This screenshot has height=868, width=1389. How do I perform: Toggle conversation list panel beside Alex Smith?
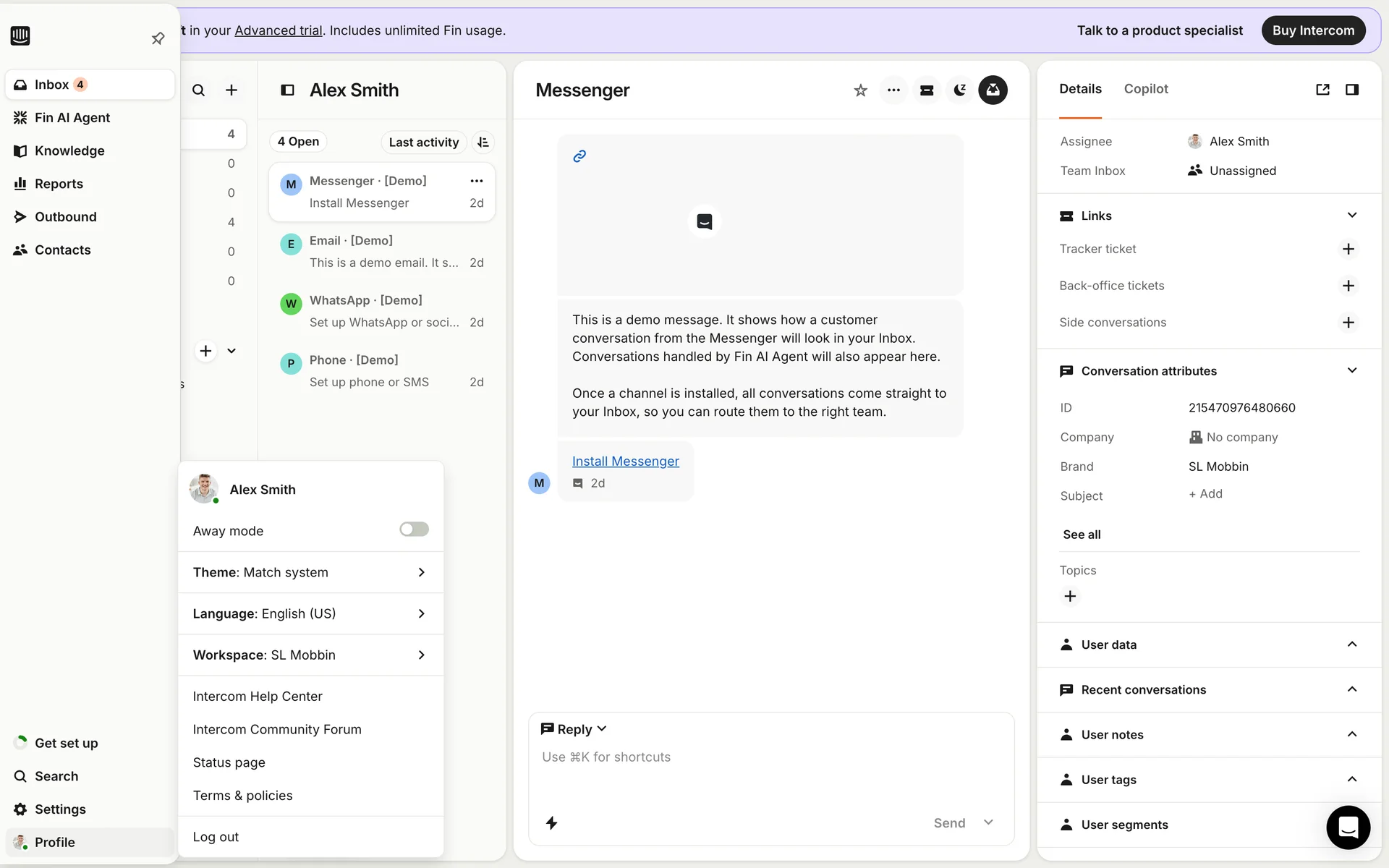point(287,90)
